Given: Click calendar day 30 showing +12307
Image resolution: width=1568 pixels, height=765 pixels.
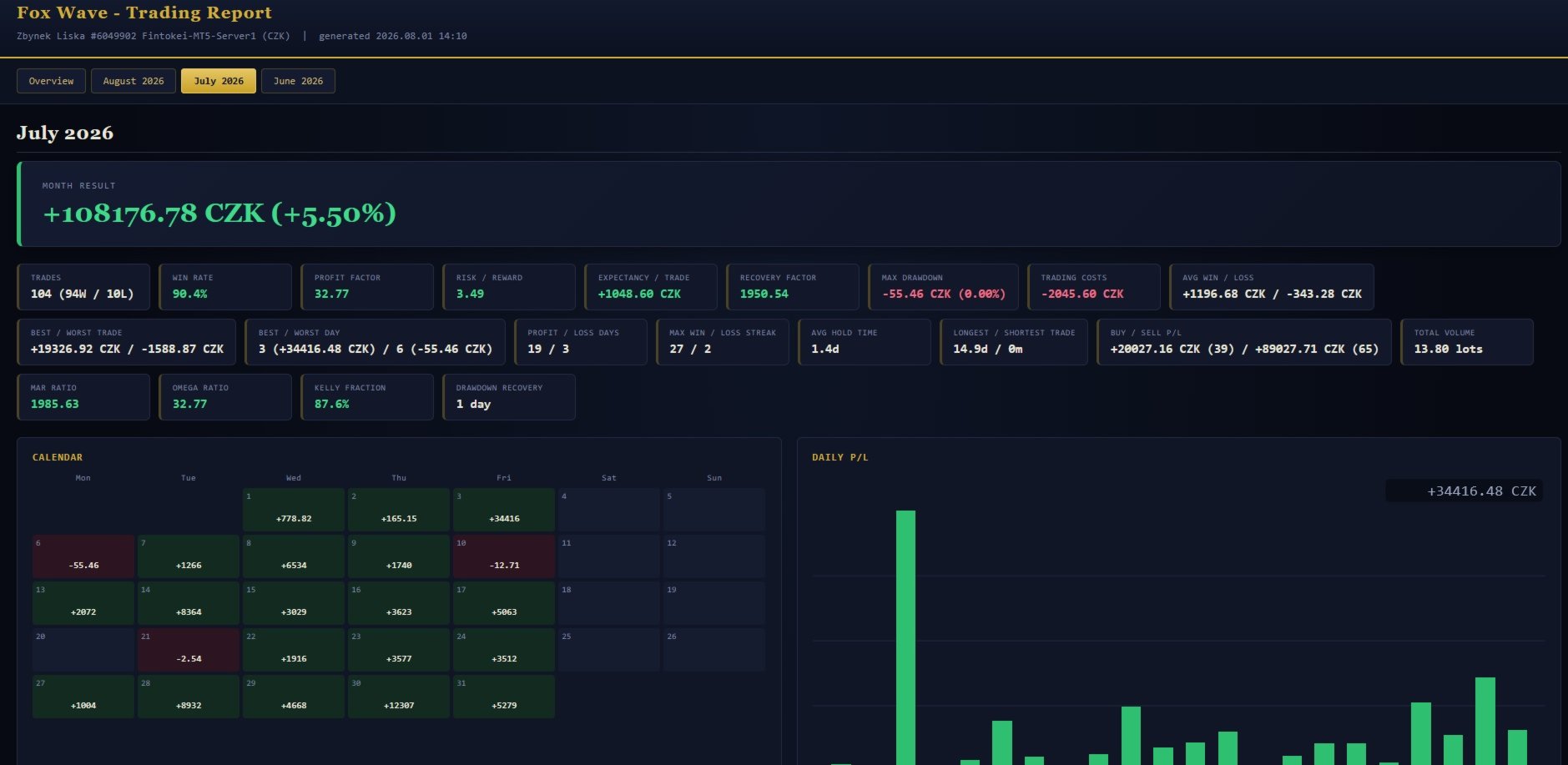Looking at the screenshot, I should (399, 697).
